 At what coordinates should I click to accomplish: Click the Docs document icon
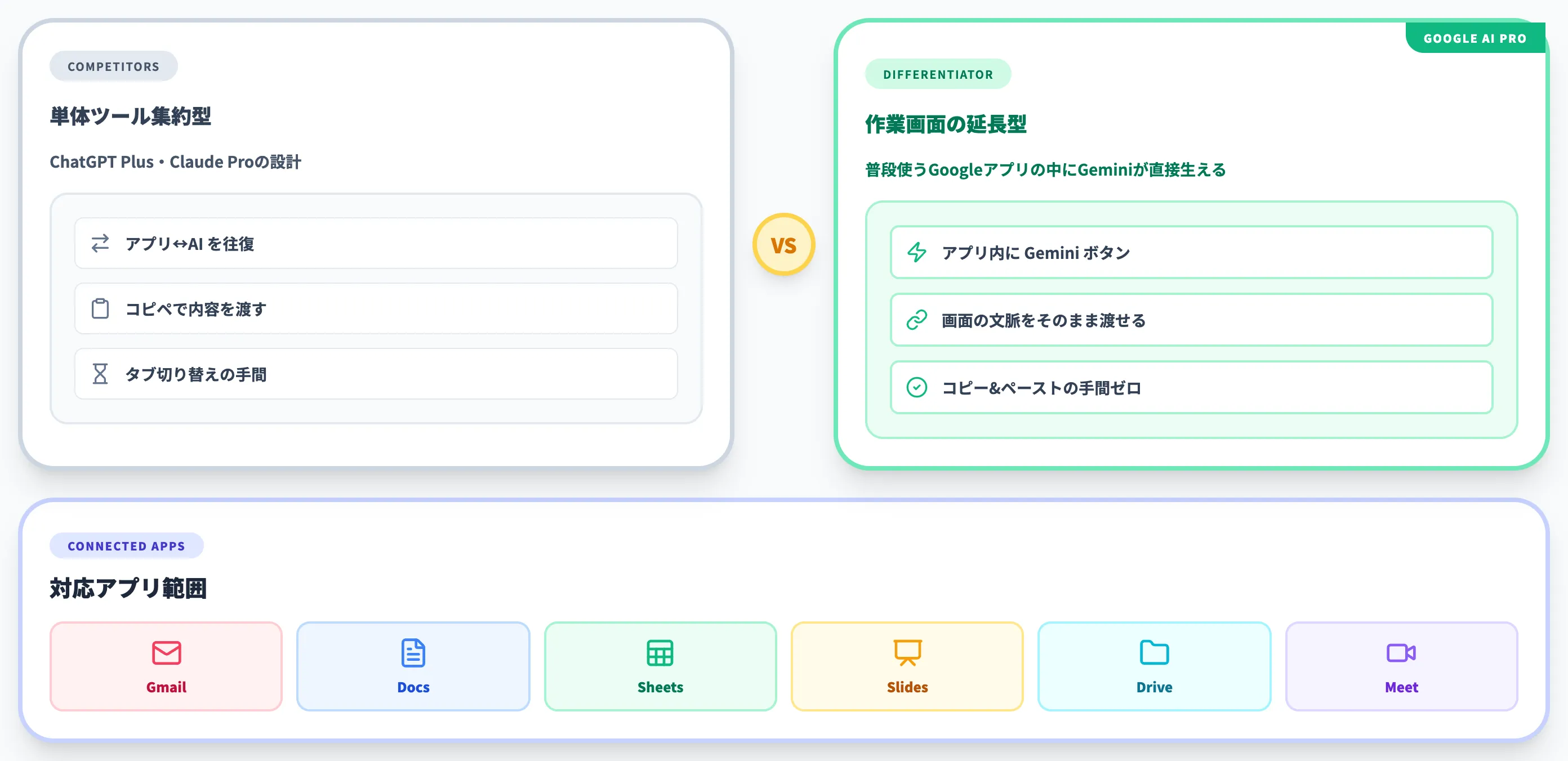[413, 653]
